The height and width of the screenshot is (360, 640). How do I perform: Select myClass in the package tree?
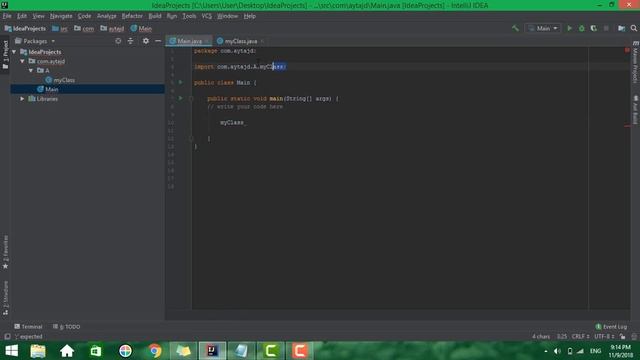[60, 80]
